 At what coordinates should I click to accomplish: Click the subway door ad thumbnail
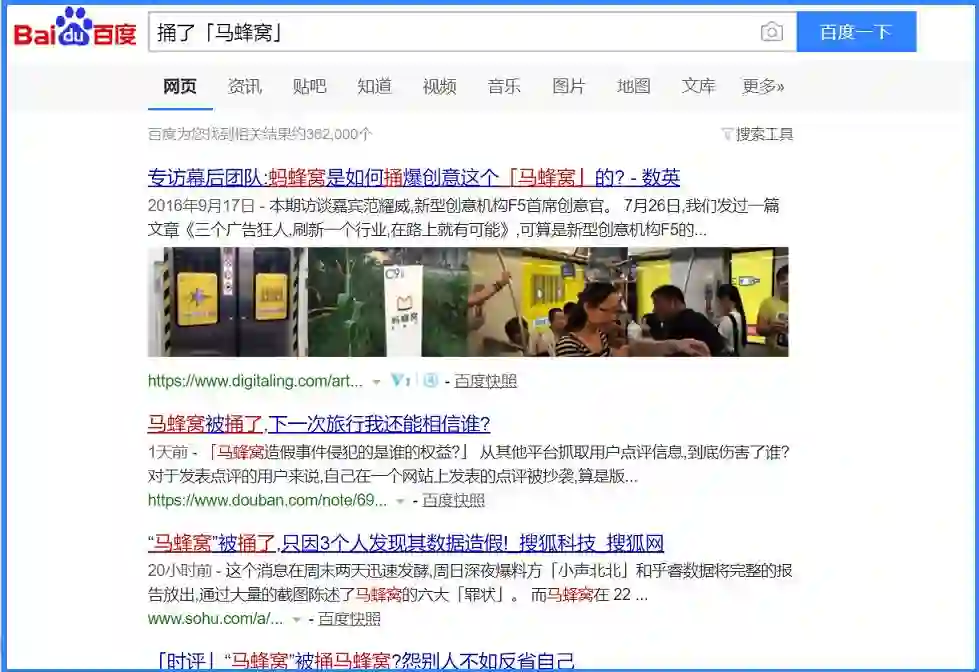[x=228, y=302]
